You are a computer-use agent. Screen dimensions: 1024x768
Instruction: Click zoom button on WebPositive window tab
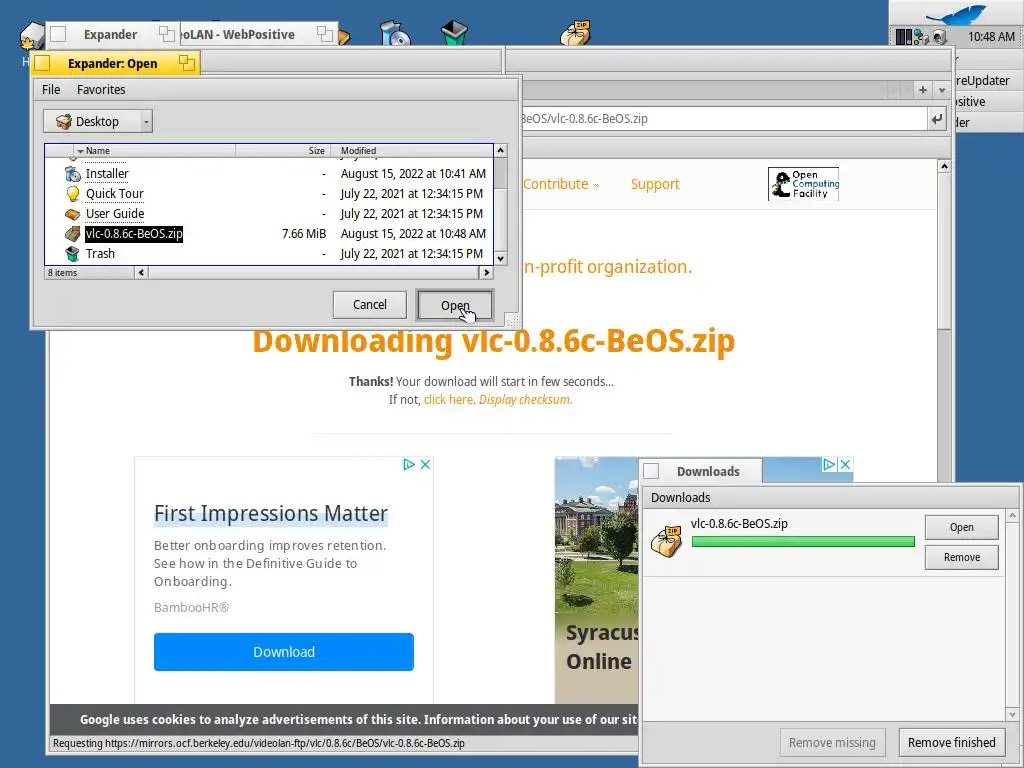325,34
